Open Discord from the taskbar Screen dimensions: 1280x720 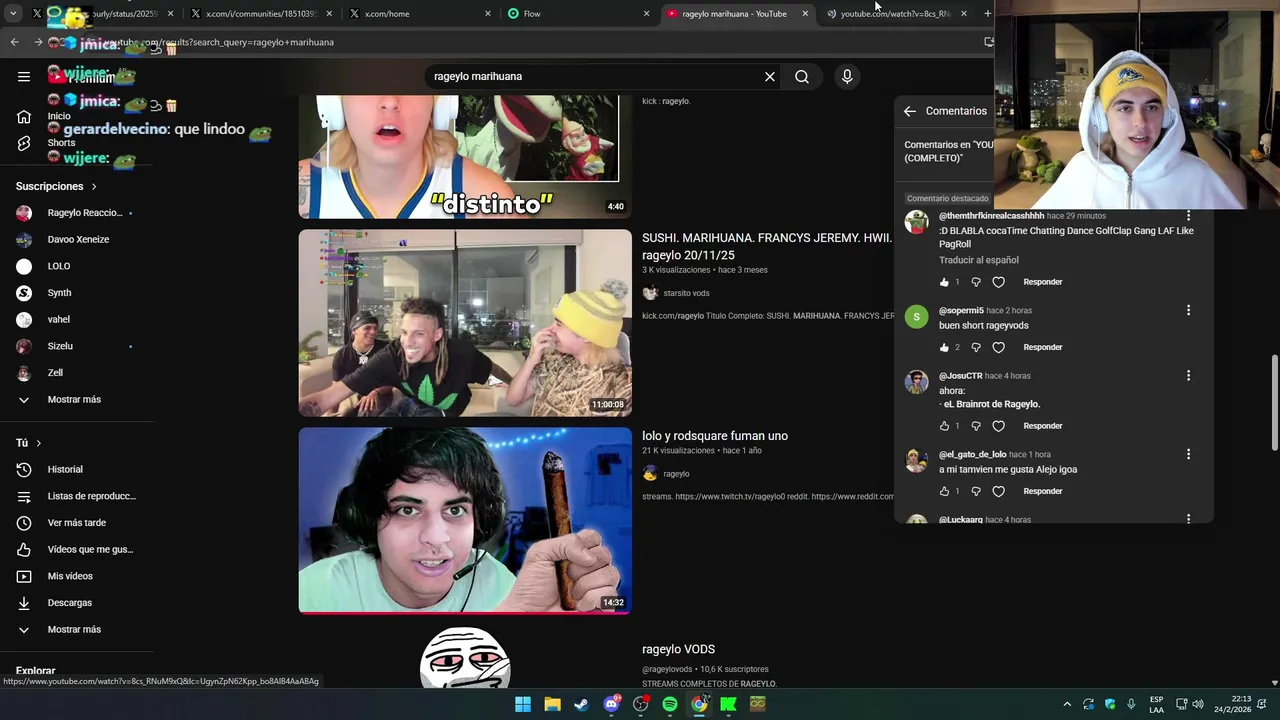pos(611,704)
